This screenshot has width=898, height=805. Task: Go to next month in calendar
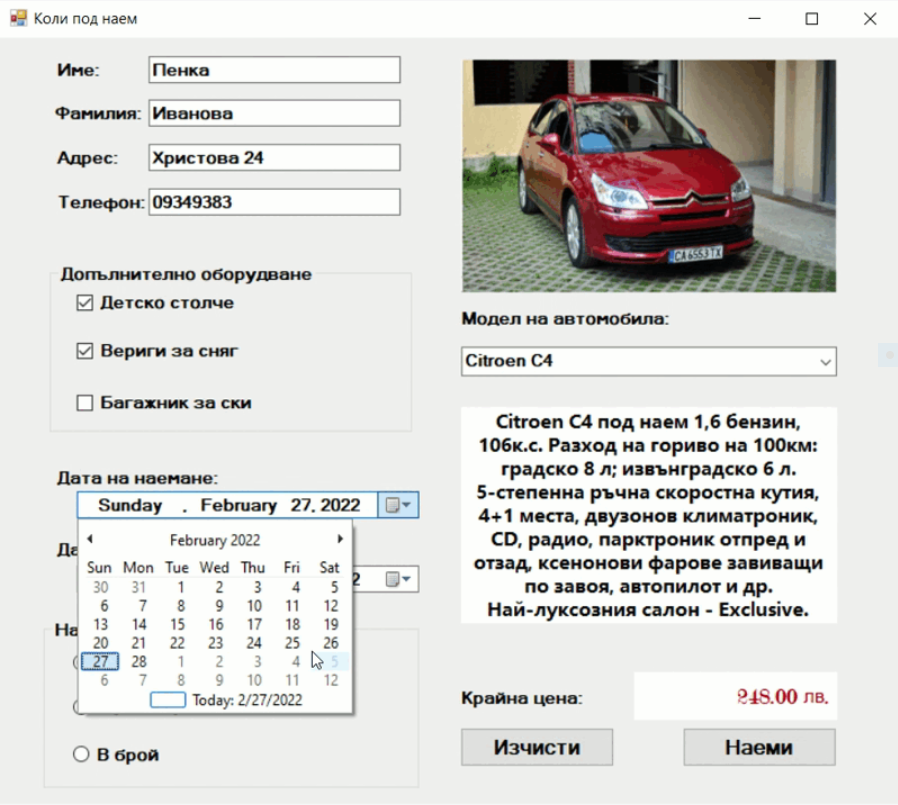tap(340, 539)
